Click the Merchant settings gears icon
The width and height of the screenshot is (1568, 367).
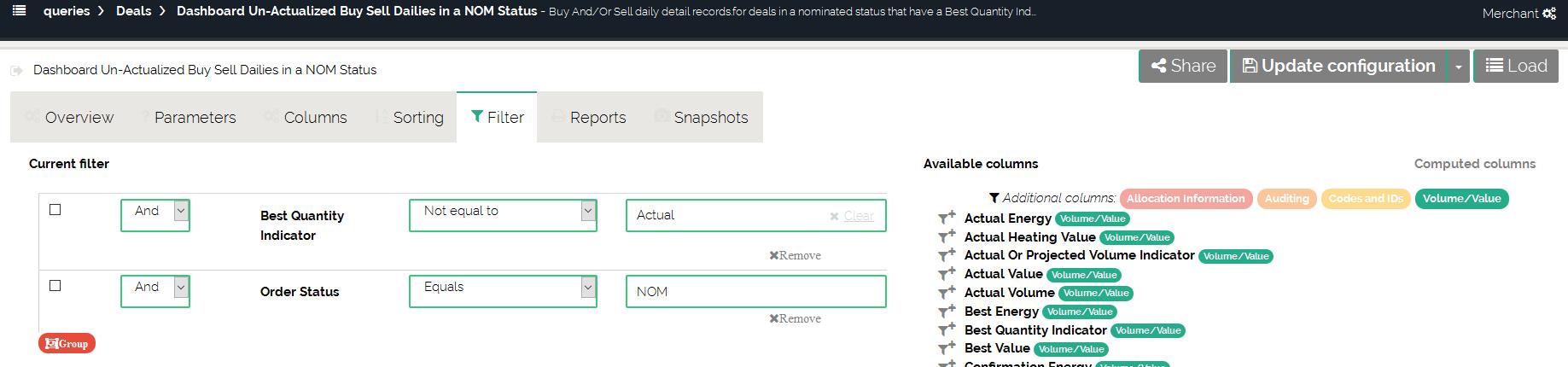point(1549,14)
